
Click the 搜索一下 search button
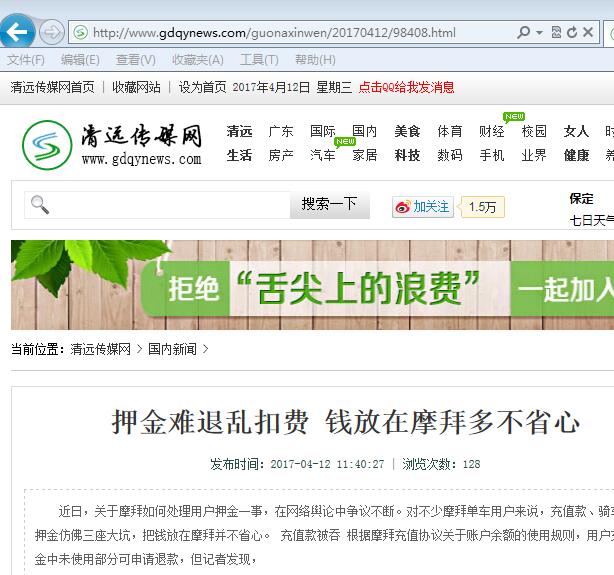click(x=329, y=205)
